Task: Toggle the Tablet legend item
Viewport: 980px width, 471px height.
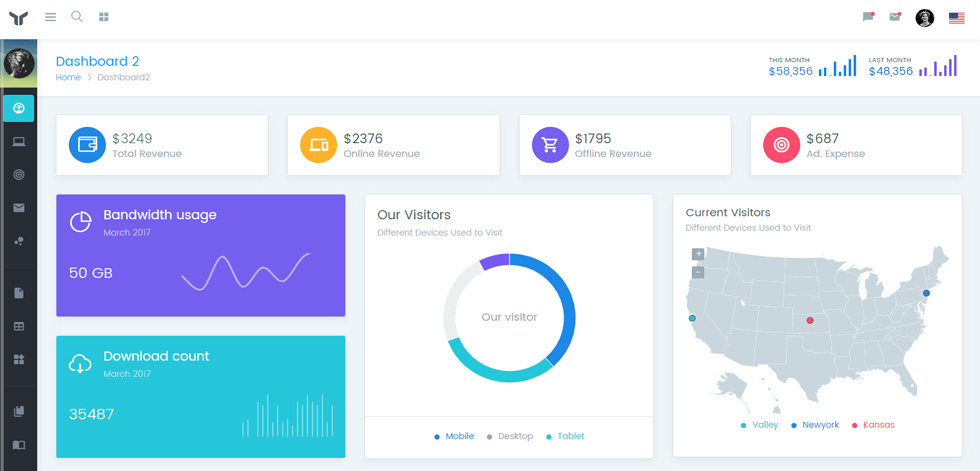Action: pyautogui.click(x=566, y=436)
